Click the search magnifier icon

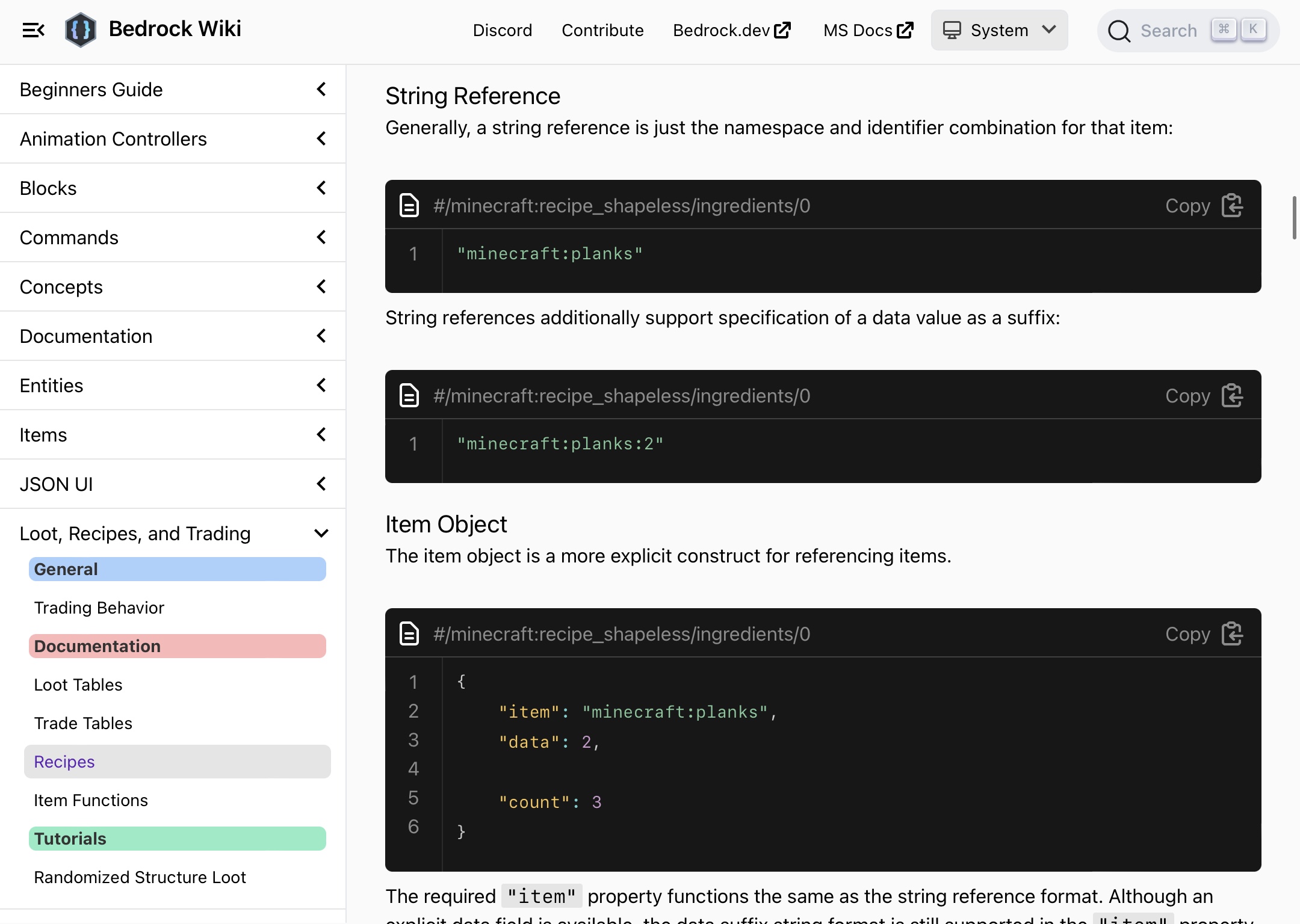click(1119, 31)
